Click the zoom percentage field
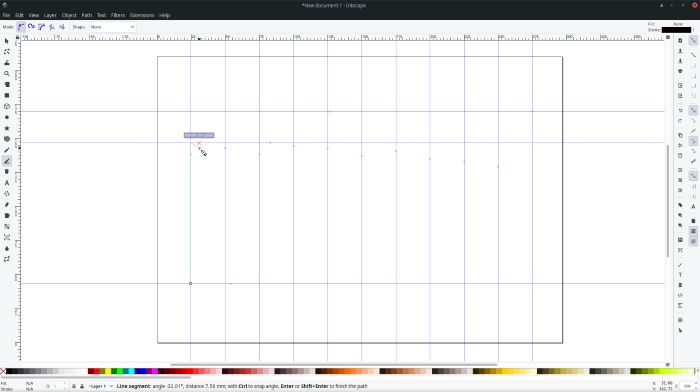Screen dimensions: 700x392 (688, 386)
